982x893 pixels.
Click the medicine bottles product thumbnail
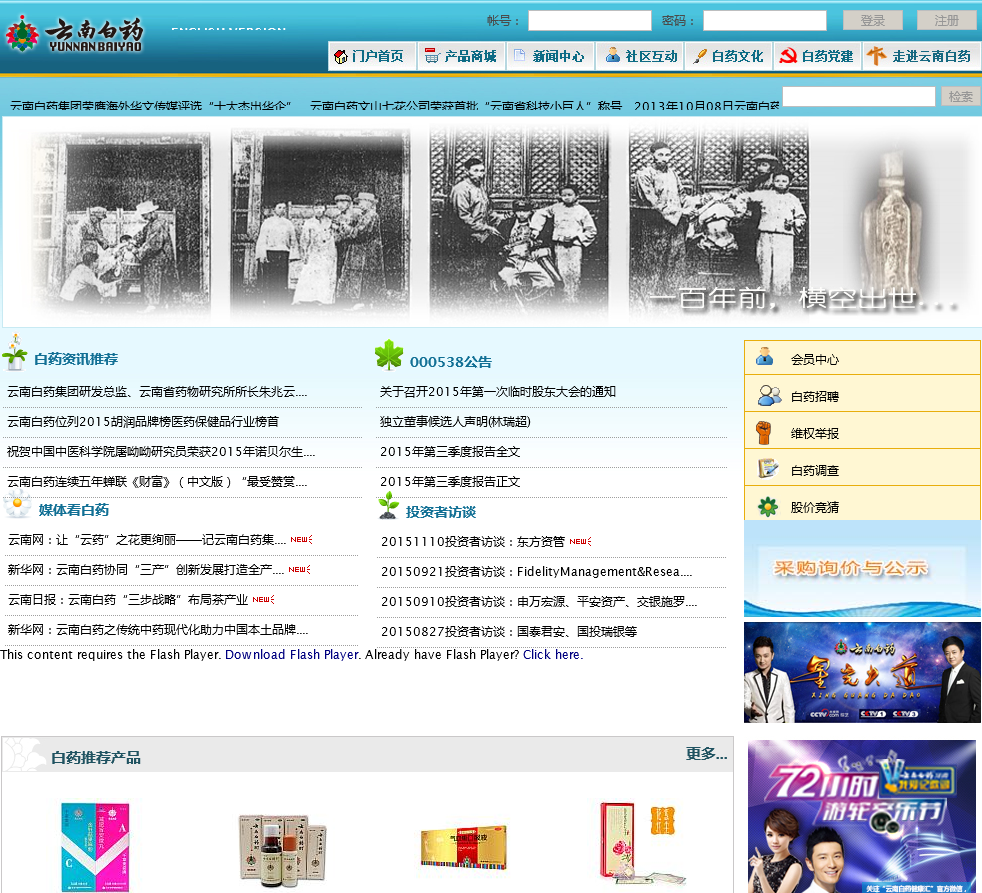pyautogui.click(x=282, y=850)
